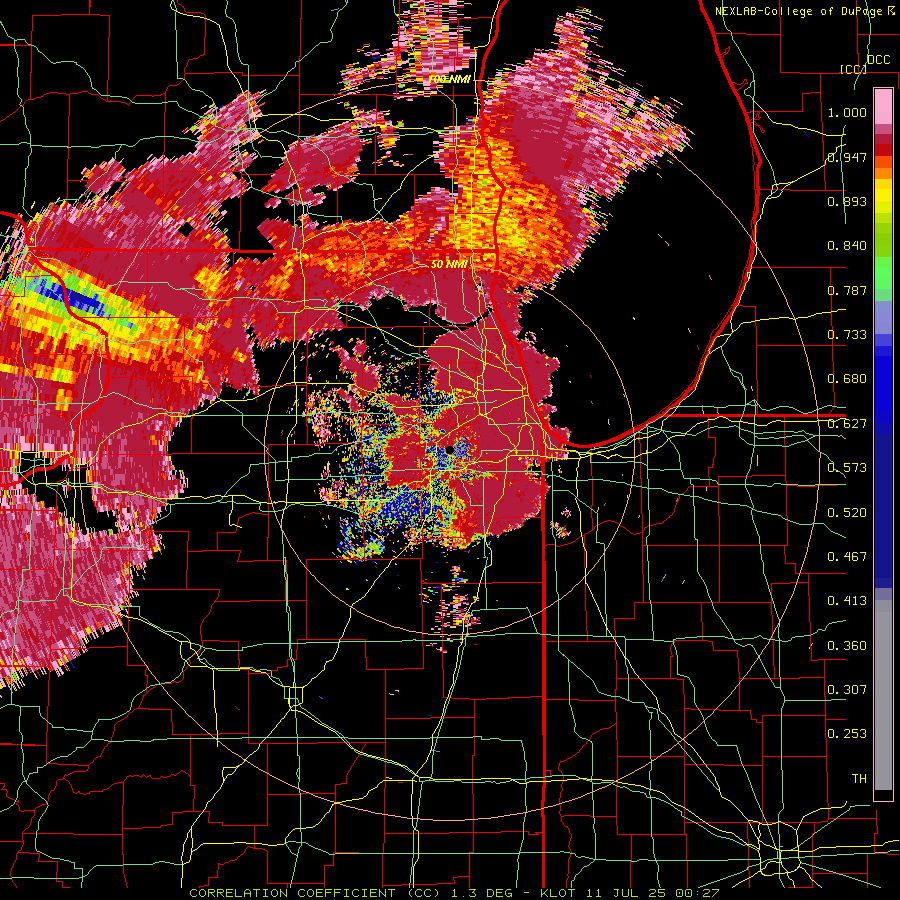Click the NEXLAB-College of DuPage label
Screen dimensions: 900x900
(801, 11)
